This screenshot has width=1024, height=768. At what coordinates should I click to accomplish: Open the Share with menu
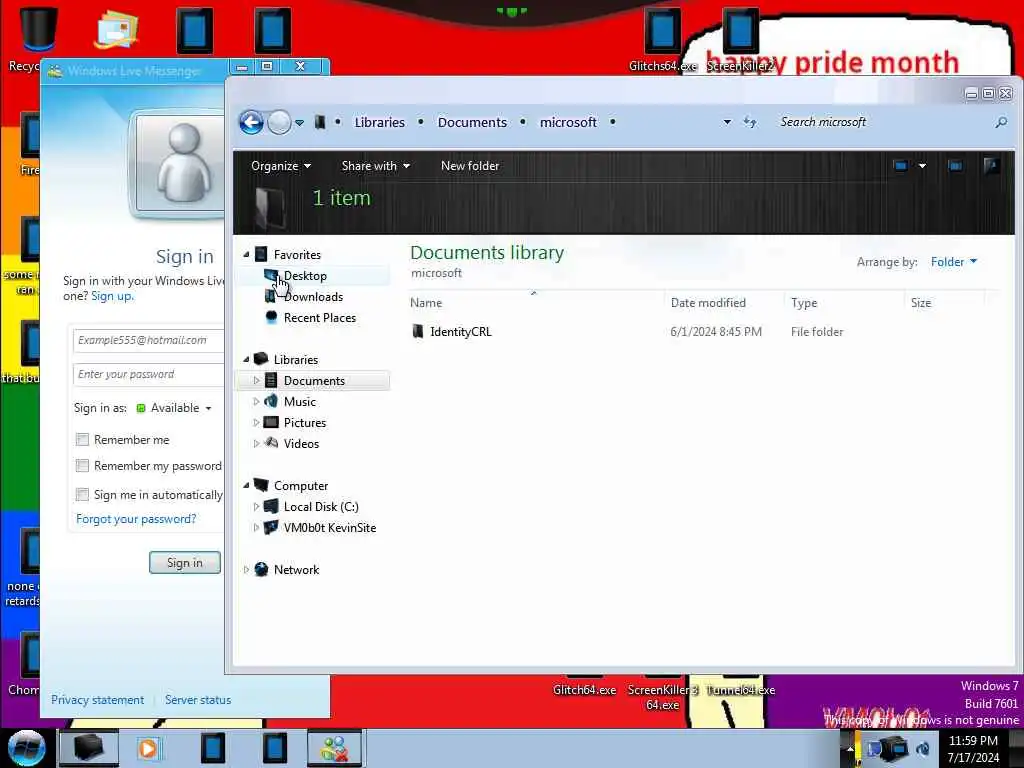[376, 166]
